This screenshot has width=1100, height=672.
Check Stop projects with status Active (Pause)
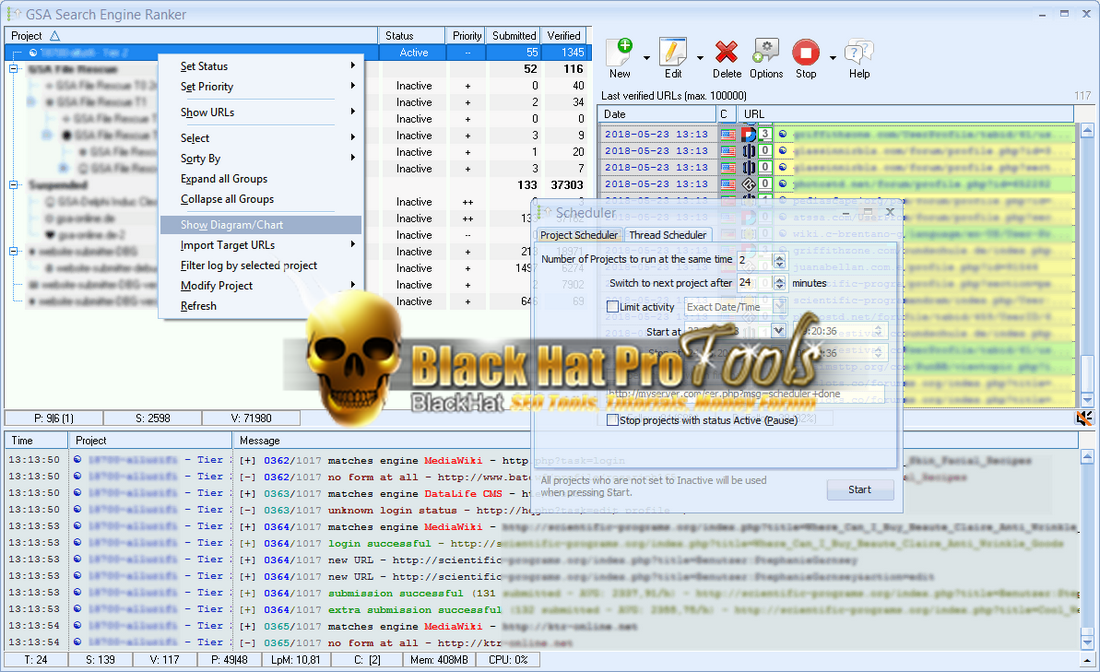[612, 420]
